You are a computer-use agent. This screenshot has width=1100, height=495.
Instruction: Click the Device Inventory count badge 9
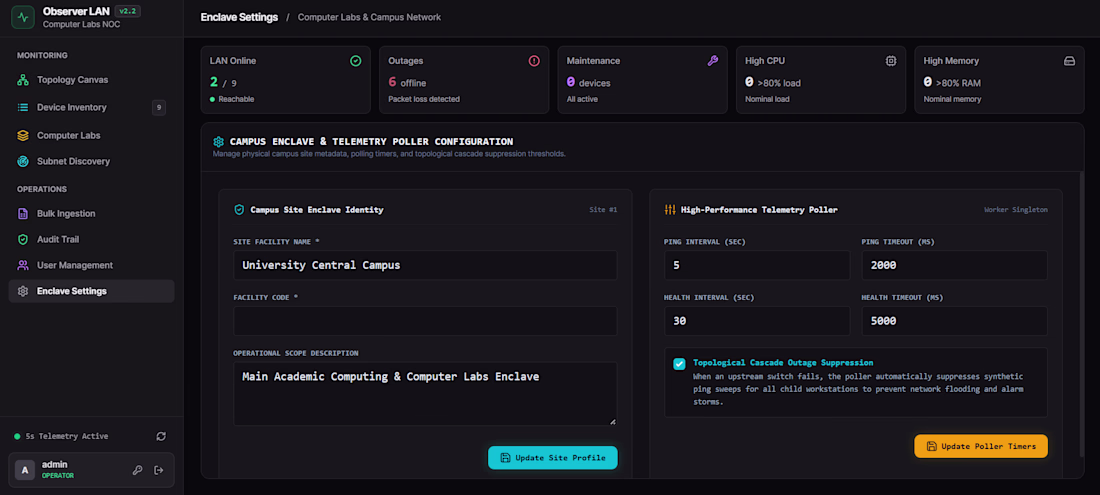click(159, 107)
